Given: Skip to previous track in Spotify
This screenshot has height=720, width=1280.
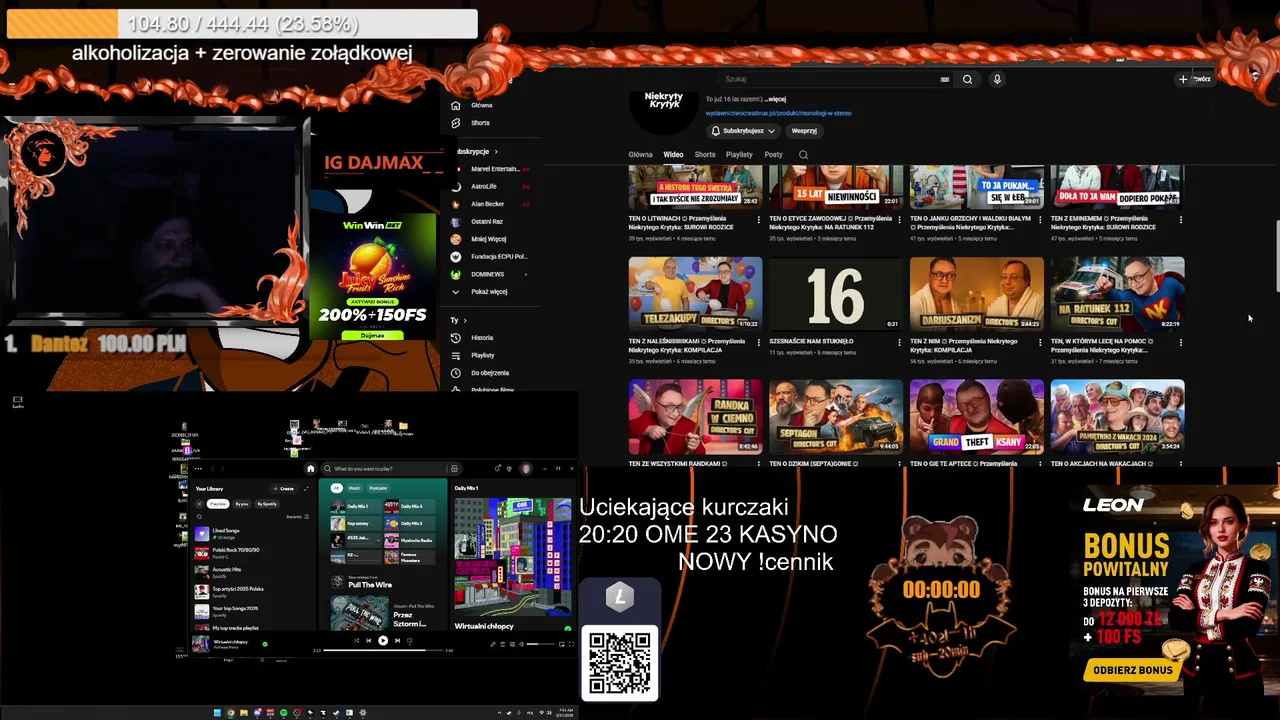Looking at the screenshot, I should pyautogui.click(x=368, y=640).
